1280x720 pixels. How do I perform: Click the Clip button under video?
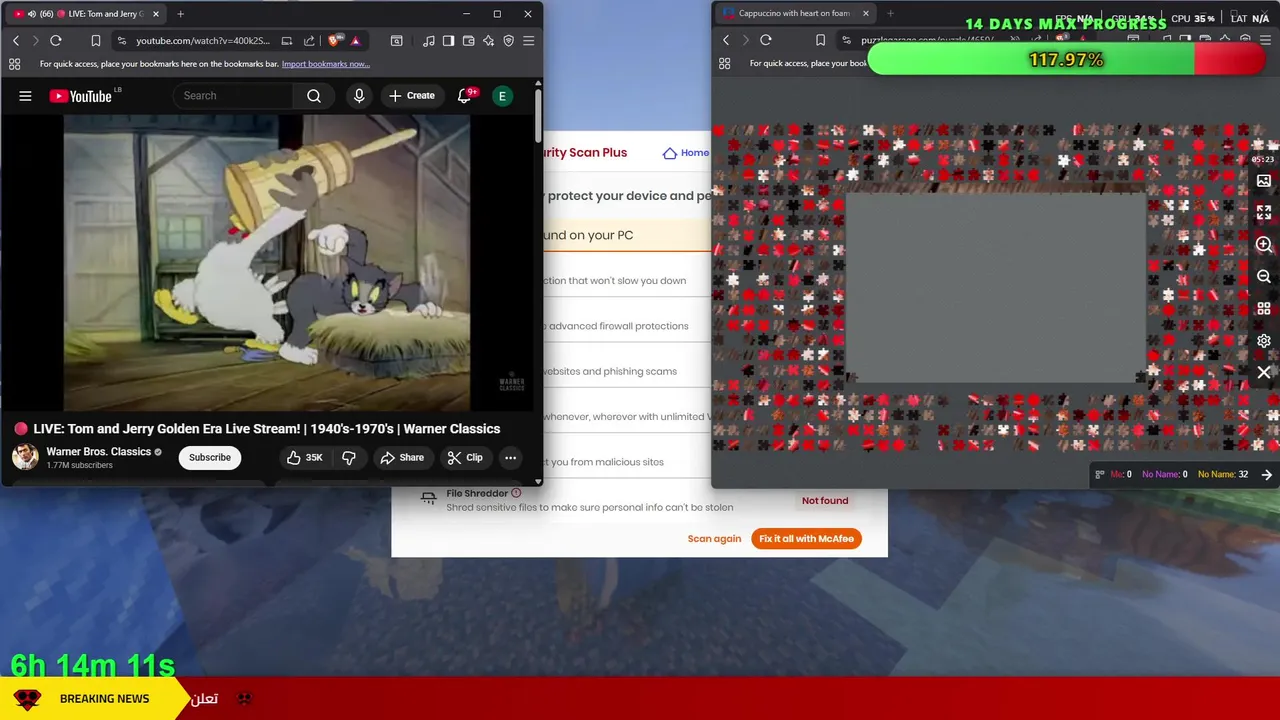click(x=465, y=458)
